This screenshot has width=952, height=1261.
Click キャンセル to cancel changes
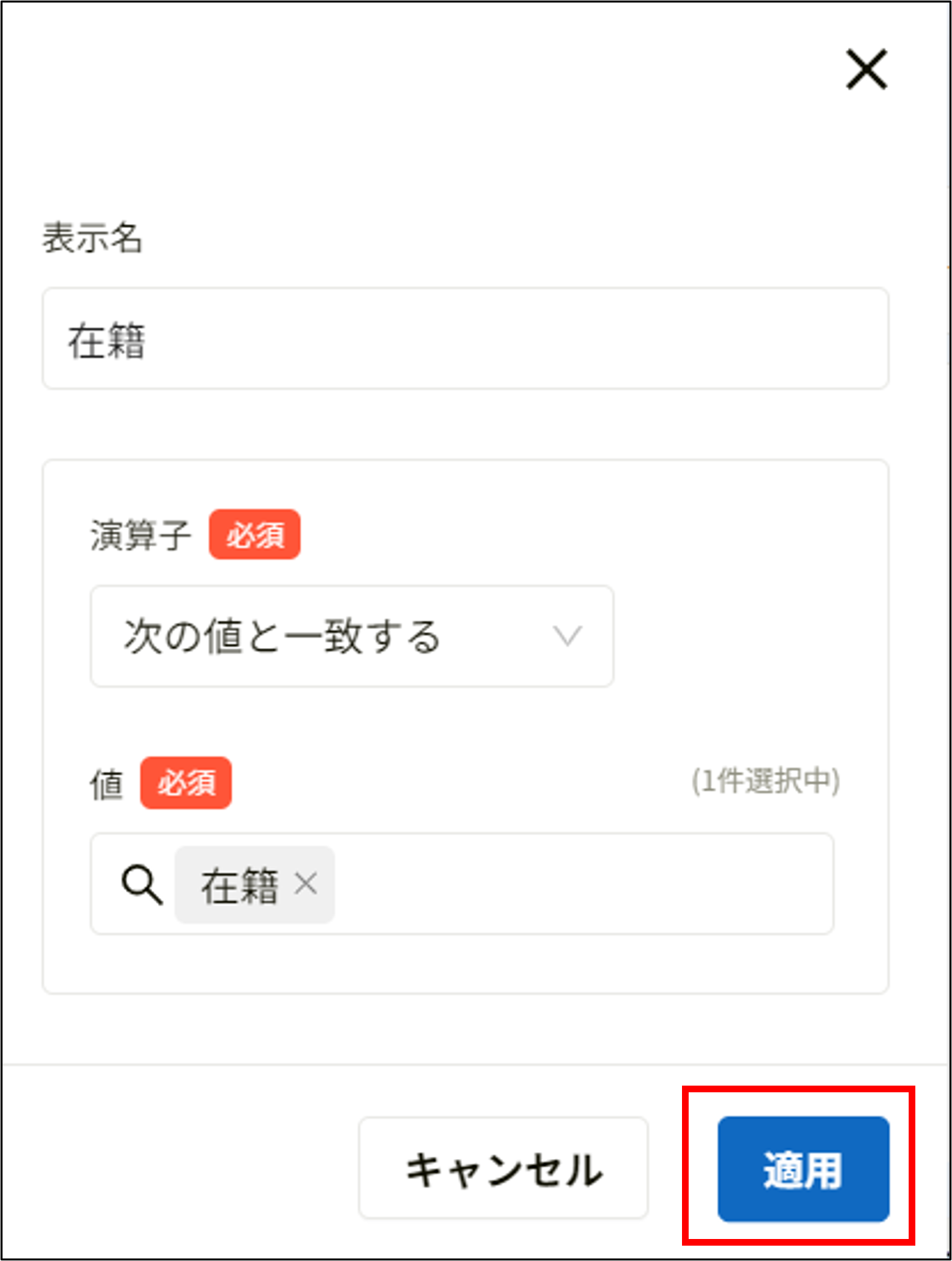point(503,1168)
